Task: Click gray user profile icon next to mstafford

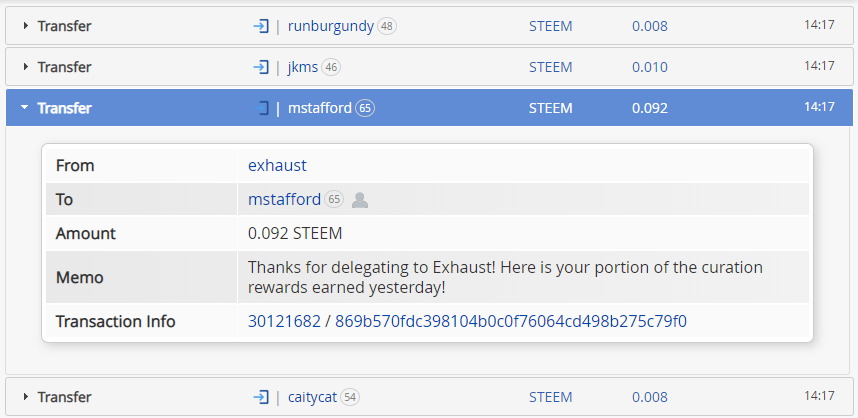Action: 360,200
